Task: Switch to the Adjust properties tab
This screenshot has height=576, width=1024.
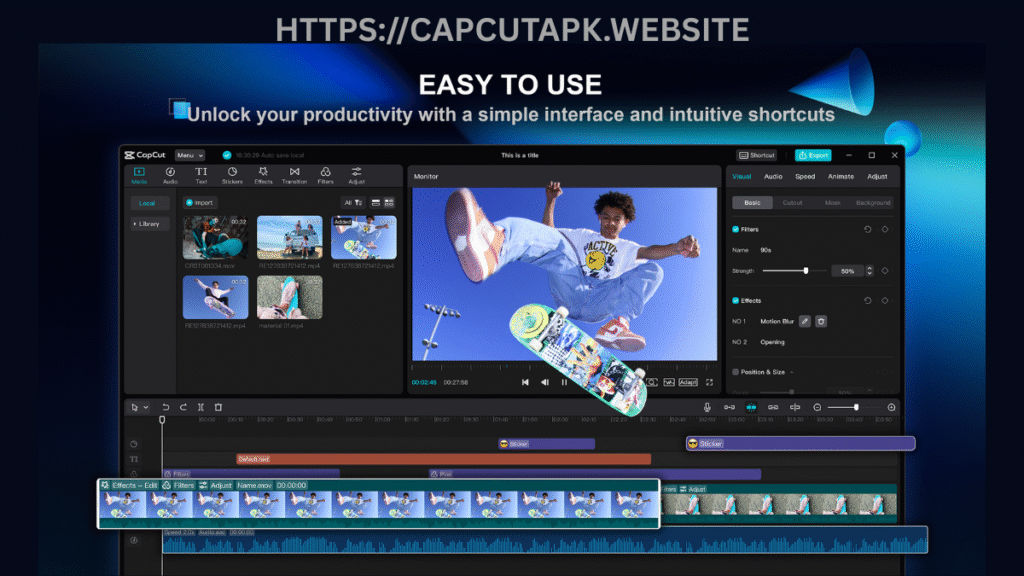Action: 877,176
